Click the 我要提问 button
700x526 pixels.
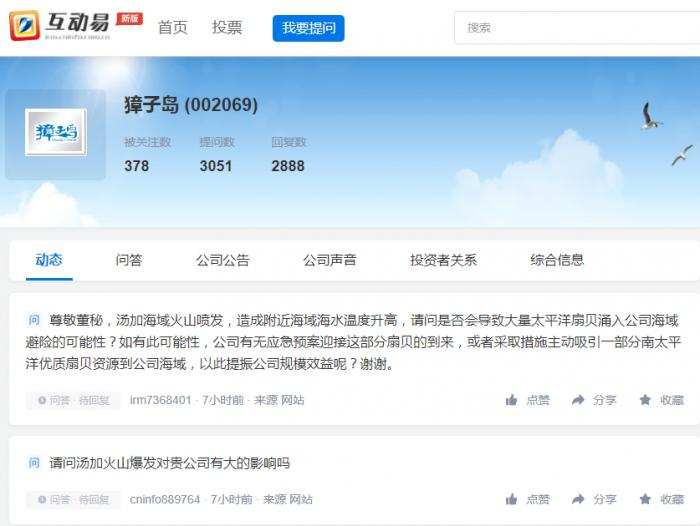308,28
